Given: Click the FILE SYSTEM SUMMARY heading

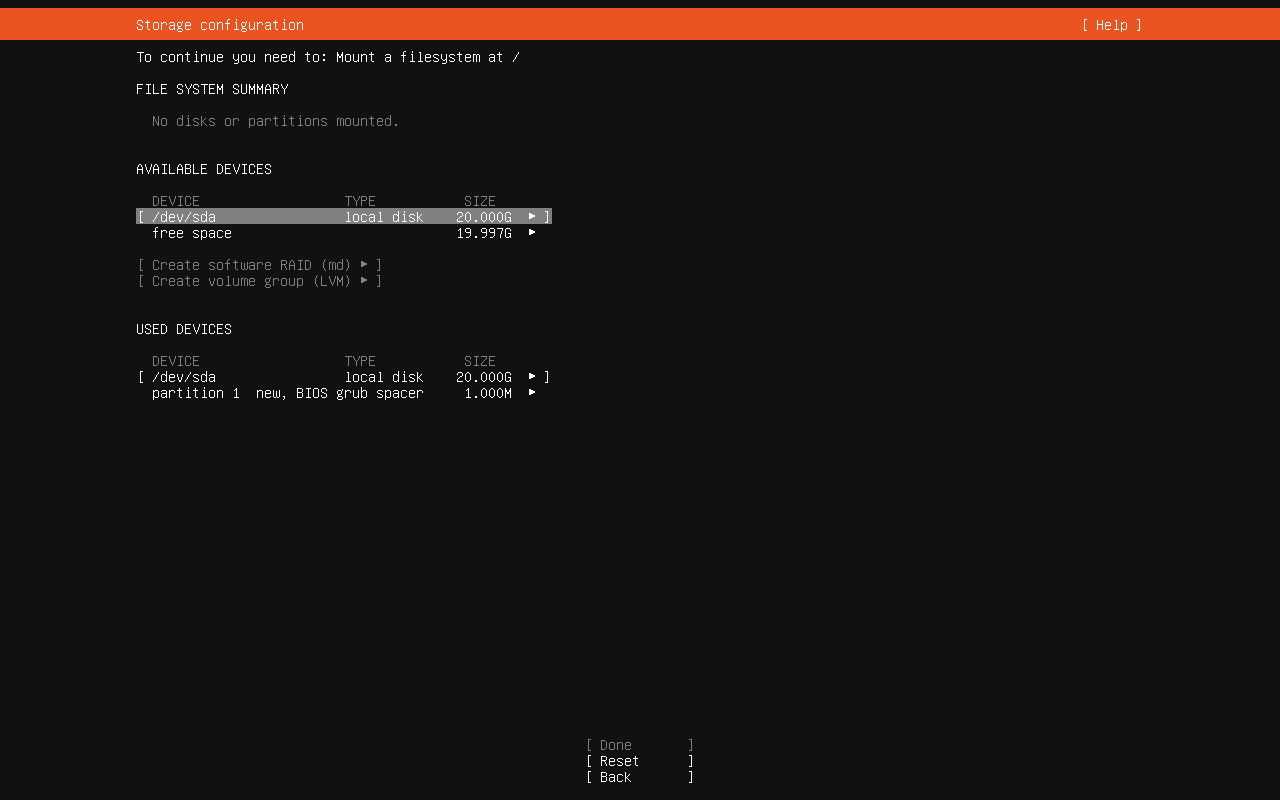Looking at the screenshot, I should (212, 89).
